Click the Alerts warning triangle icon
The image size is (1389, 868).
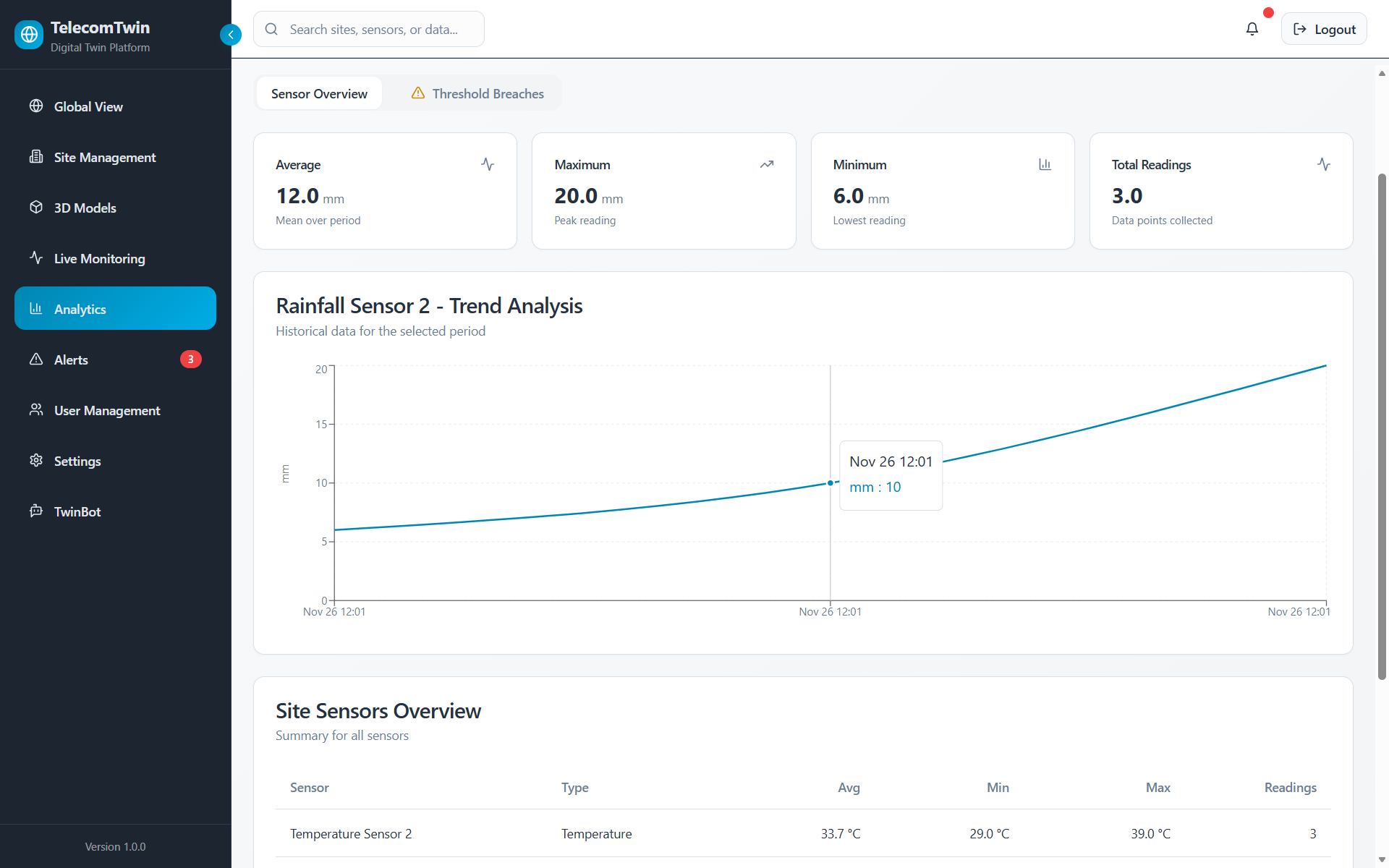click(36, 359)
